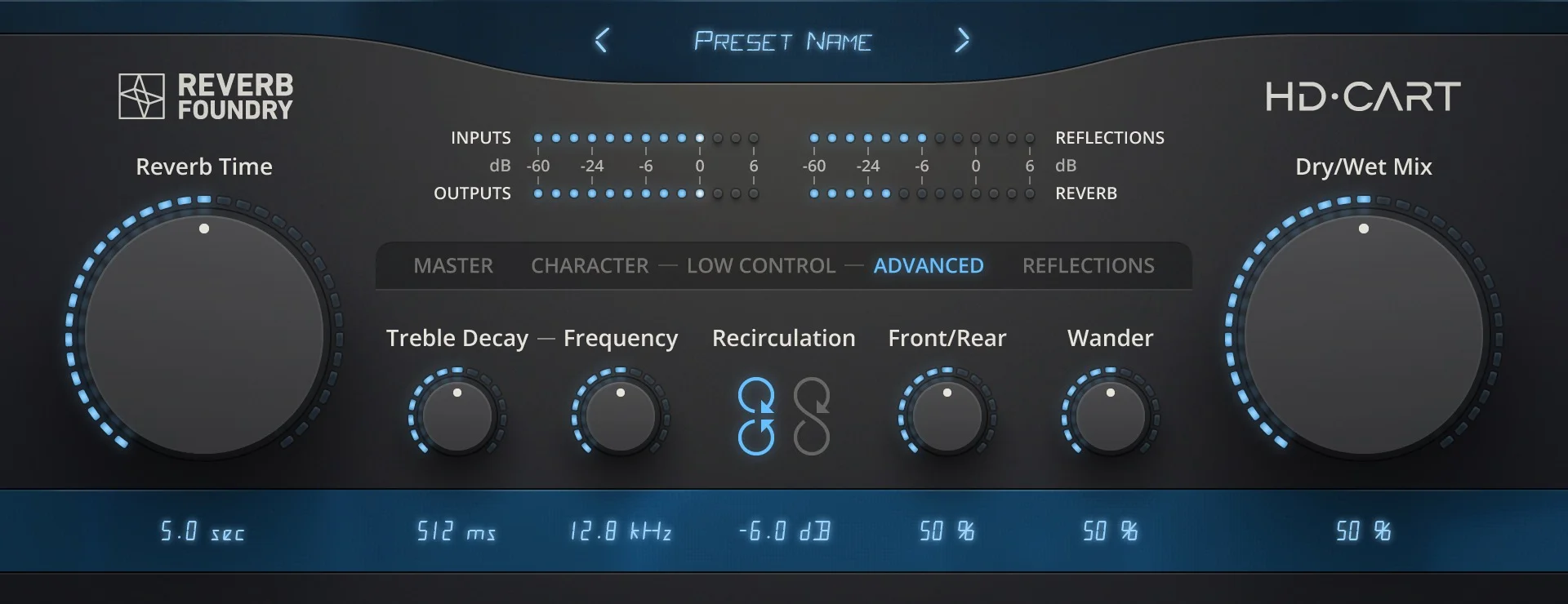Switch to the CHARACTER tab
This screenshot has height=604, width=1568.
pos(590,266)
